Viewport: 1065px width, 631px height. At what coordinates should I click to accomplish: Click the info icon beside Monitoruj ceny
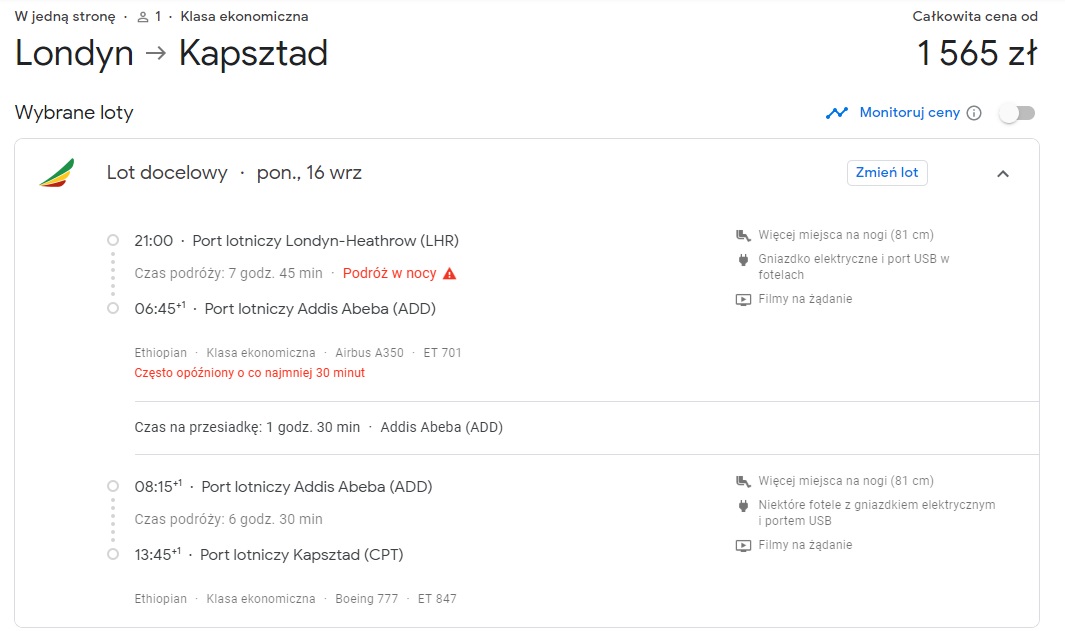click(974, 113)
